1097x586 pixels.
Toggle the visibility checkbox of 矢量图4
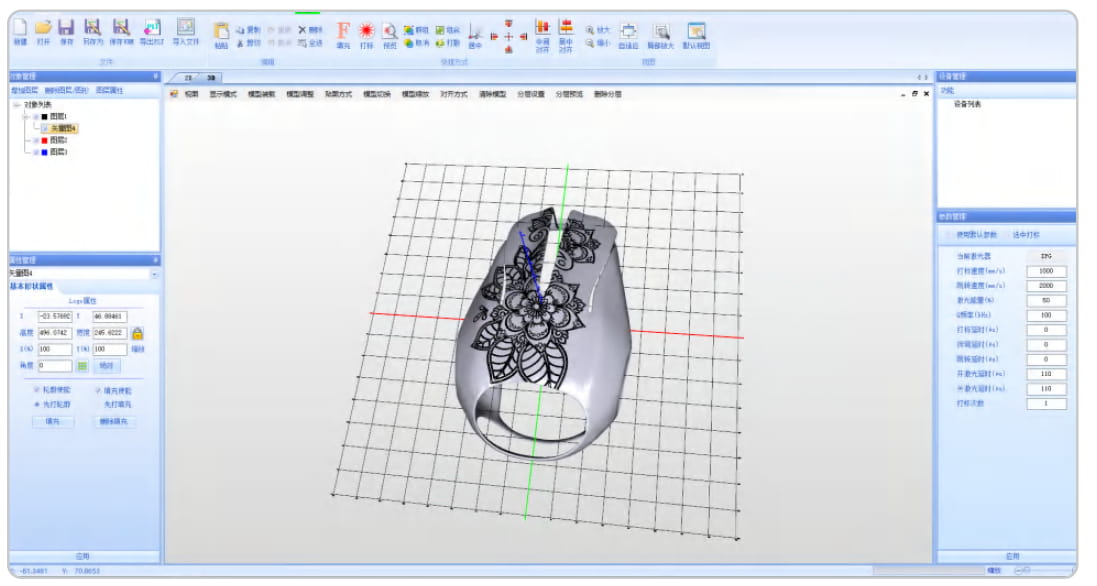[43, 127]
